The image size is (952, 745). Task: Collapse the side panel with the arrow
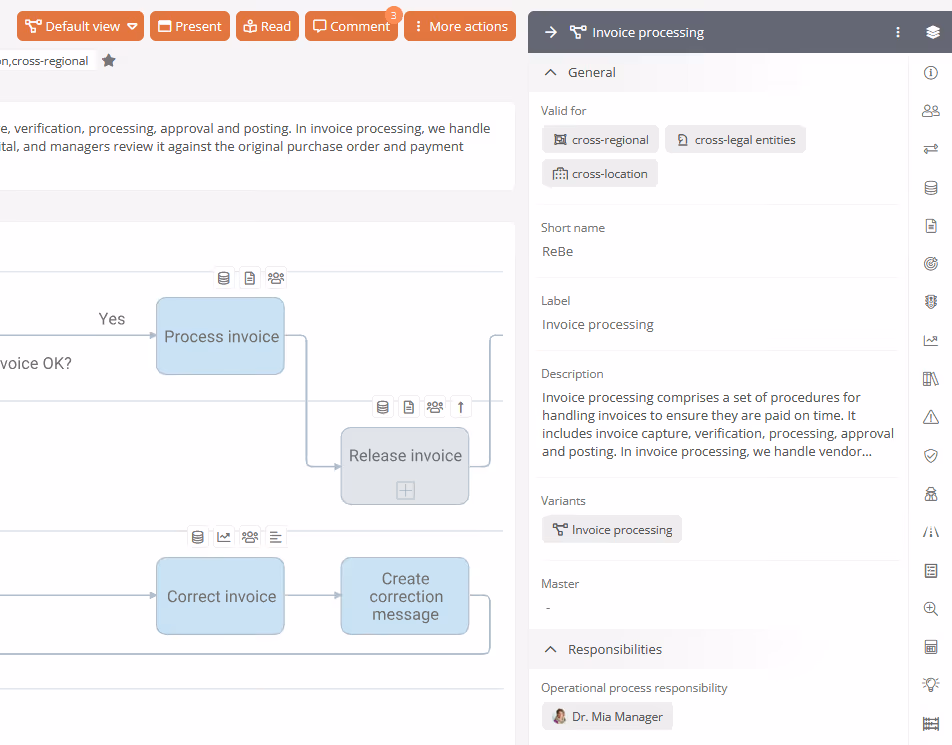click(x=551, y=32)
